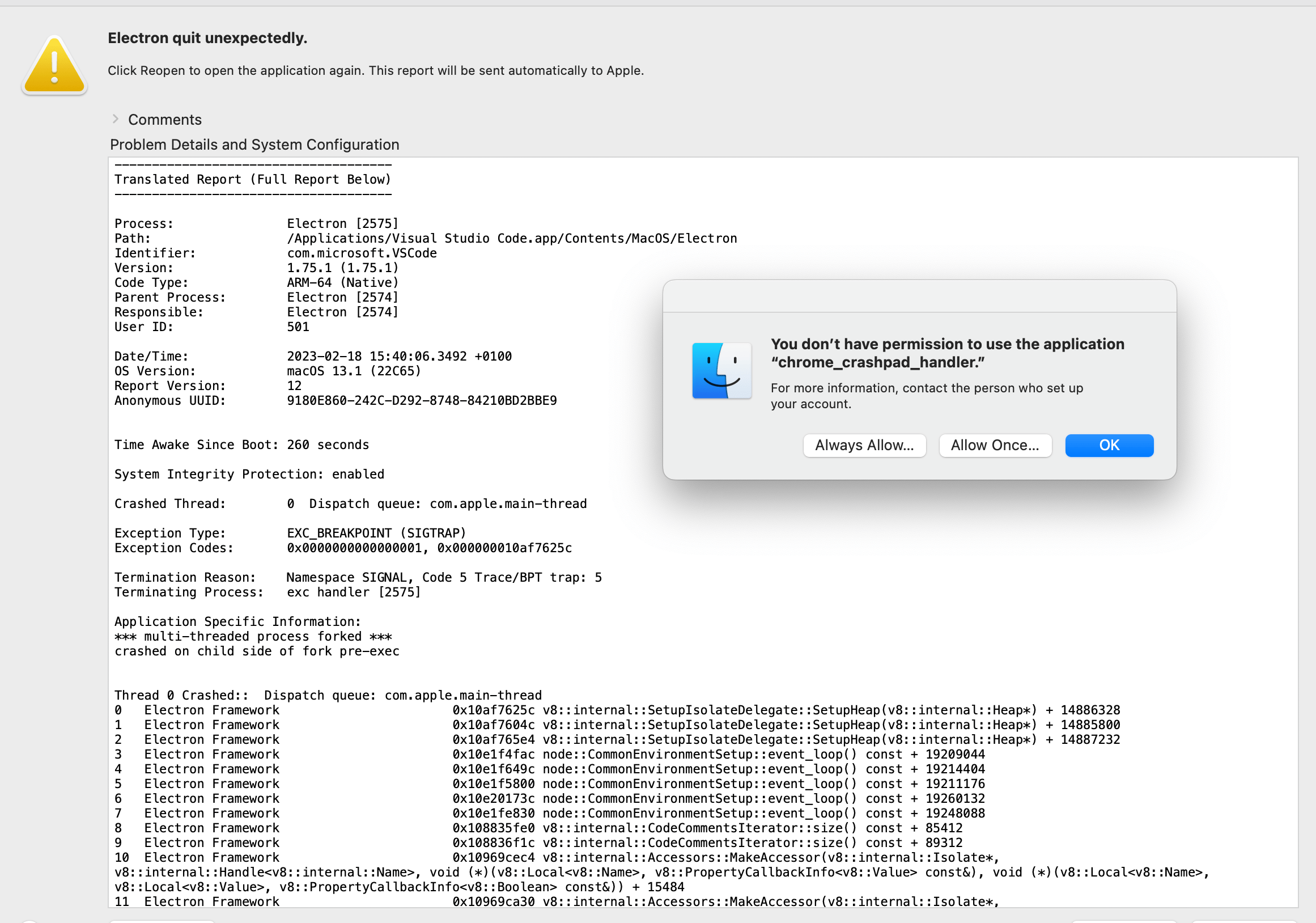Click the OK button in the permission dialog
1316x923 pixels.
click(x=1109, y=446)
